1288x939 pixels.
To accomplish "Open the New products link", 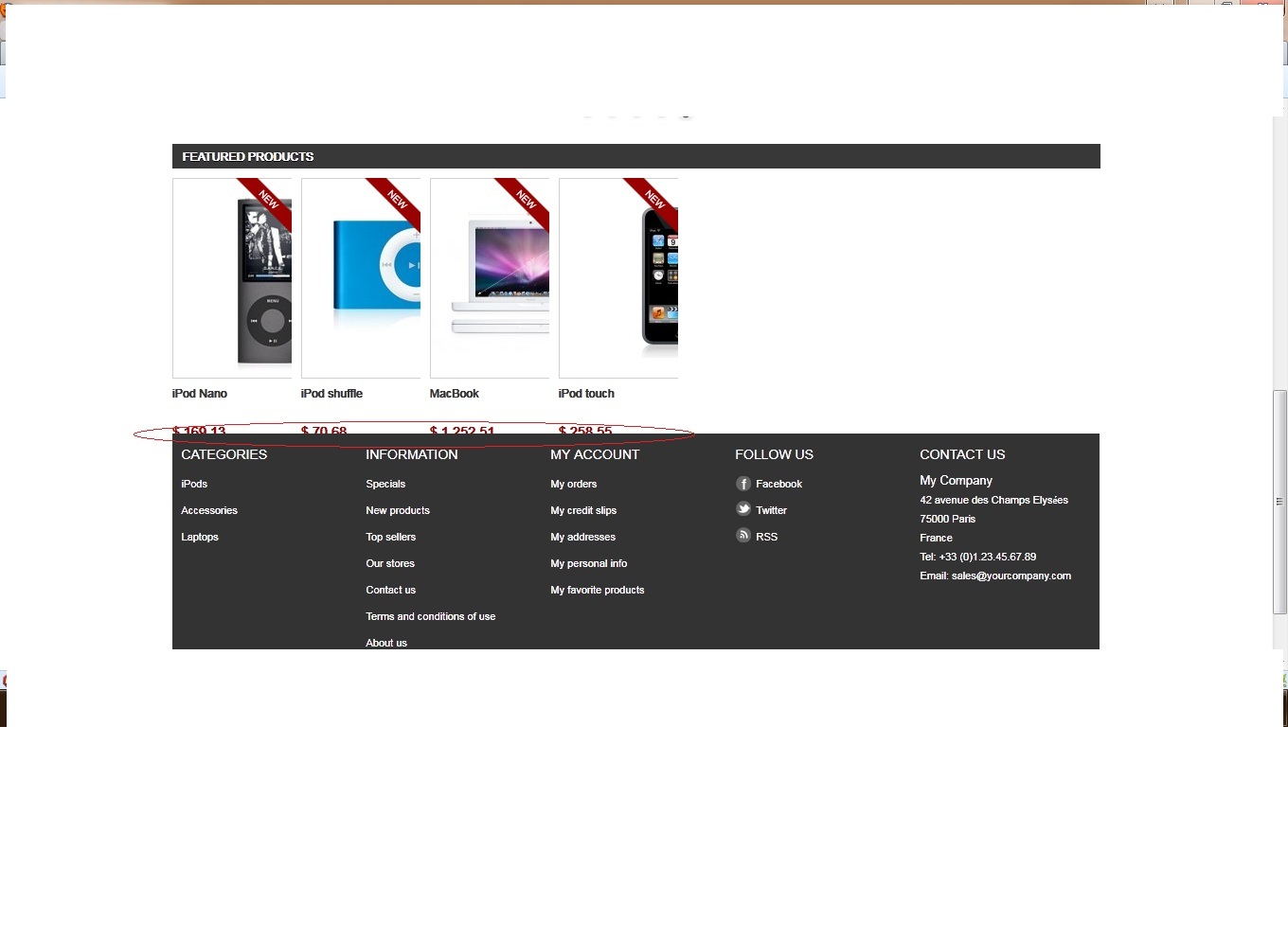I will [x=398, y=510].
